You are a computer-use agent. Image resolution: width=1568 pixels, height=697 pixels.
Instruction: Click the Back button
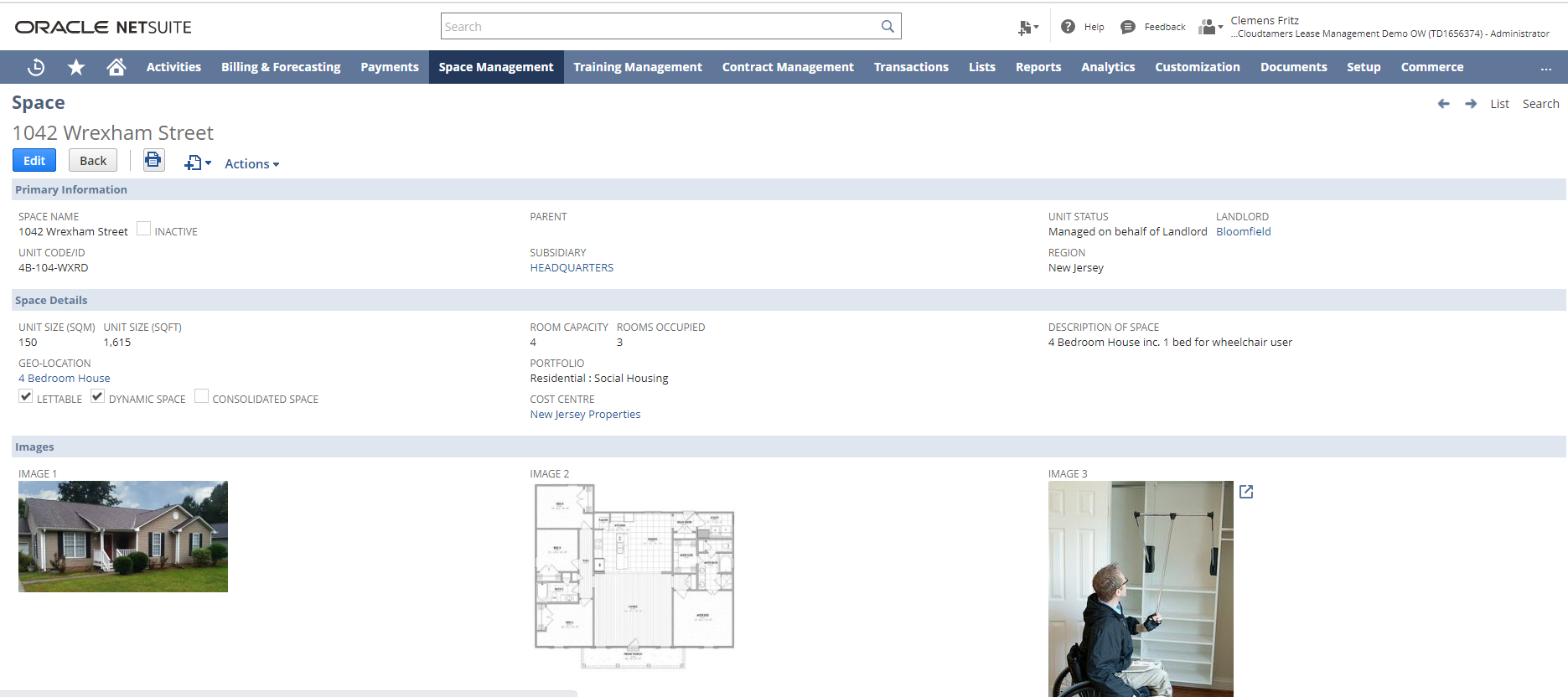click(93, 160)
